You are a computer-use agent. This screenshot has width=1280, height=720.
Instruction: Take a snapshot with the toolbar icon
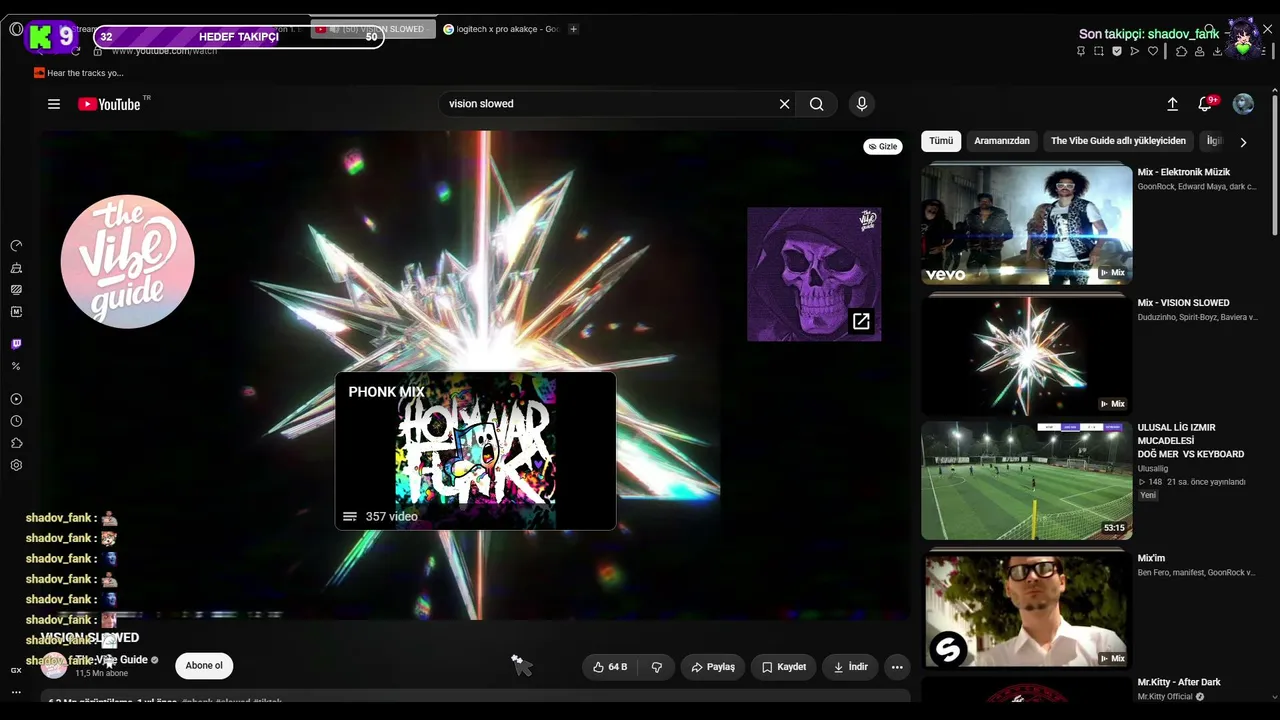coord(1099,51)
